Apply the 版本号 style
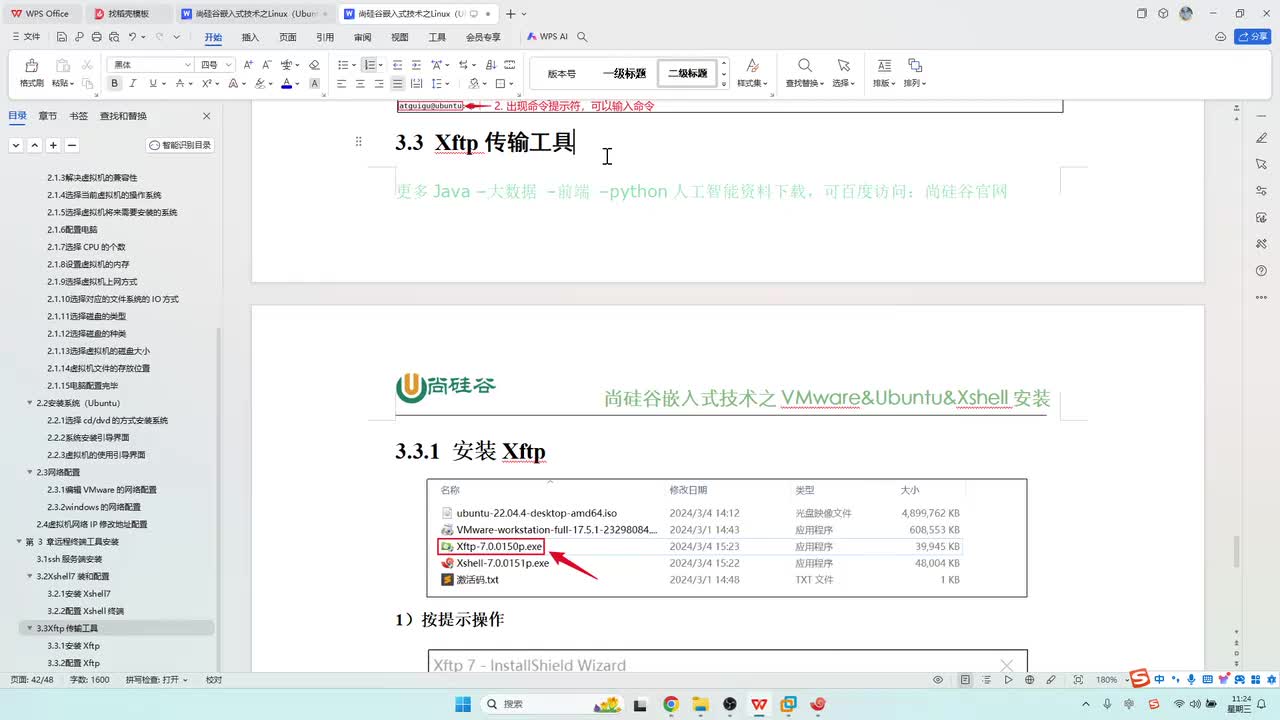The image size is (1280, 720). 561,73
